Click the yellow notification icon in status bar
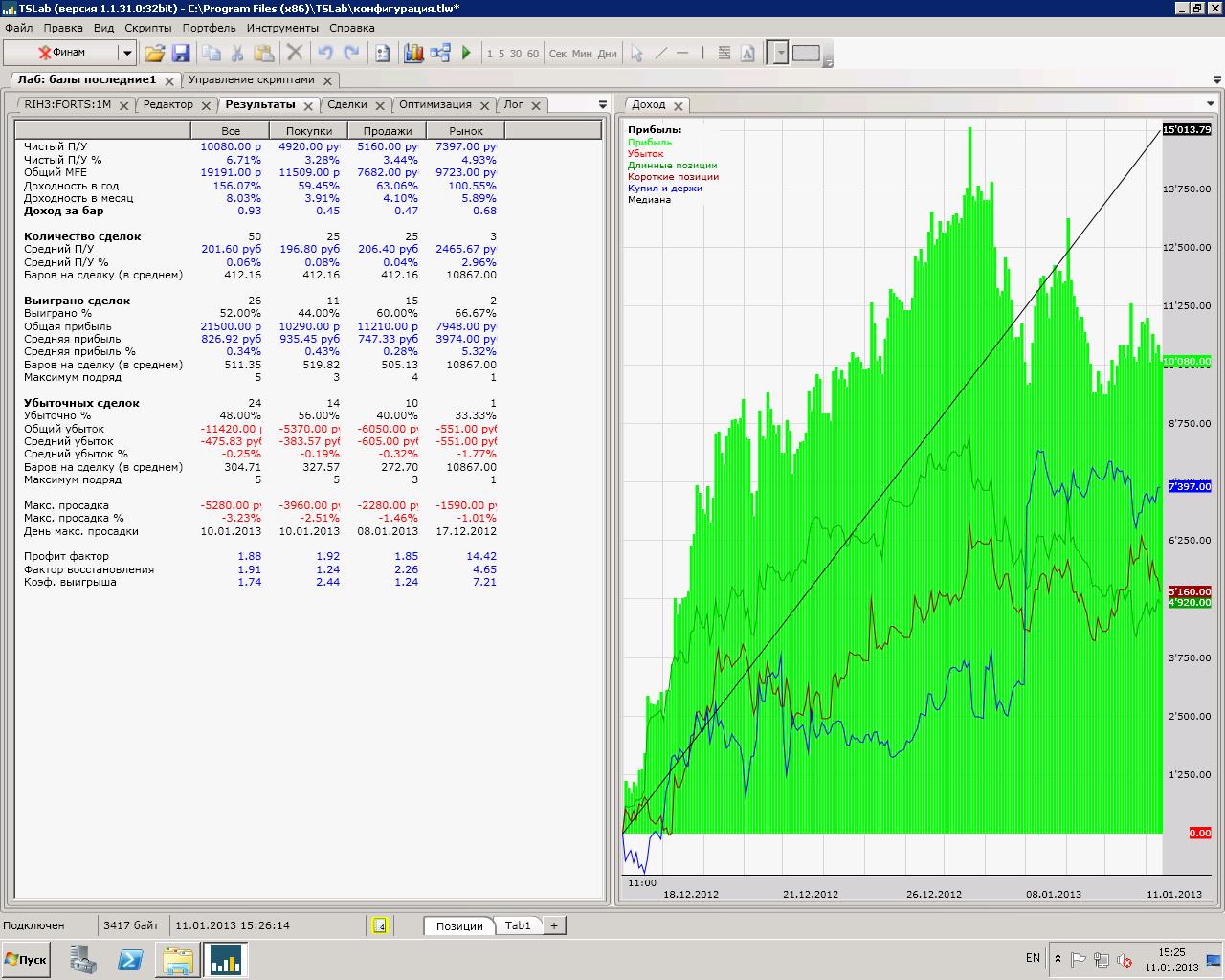Viewport: 1225px width, 980px height. 380,925
